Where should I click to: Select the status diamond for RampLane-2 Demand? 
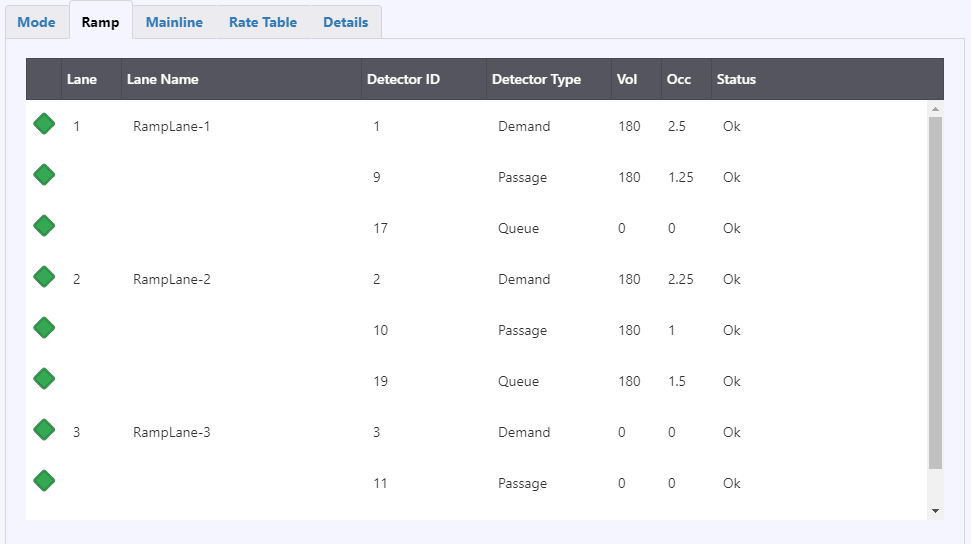point(44,277)
